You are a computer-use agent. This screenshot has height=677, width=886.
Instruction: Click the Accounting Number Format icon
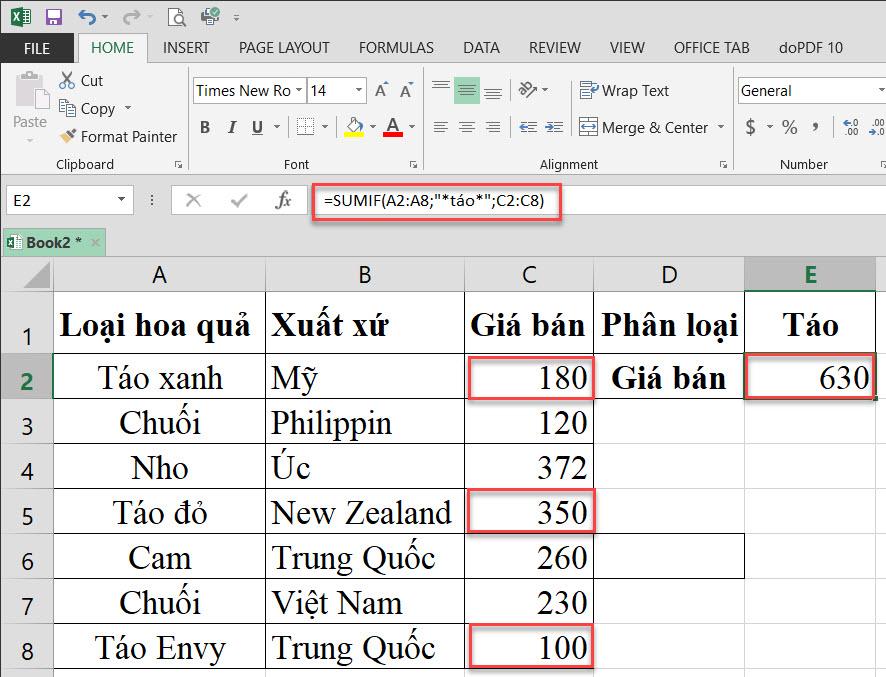coord(751,127)
